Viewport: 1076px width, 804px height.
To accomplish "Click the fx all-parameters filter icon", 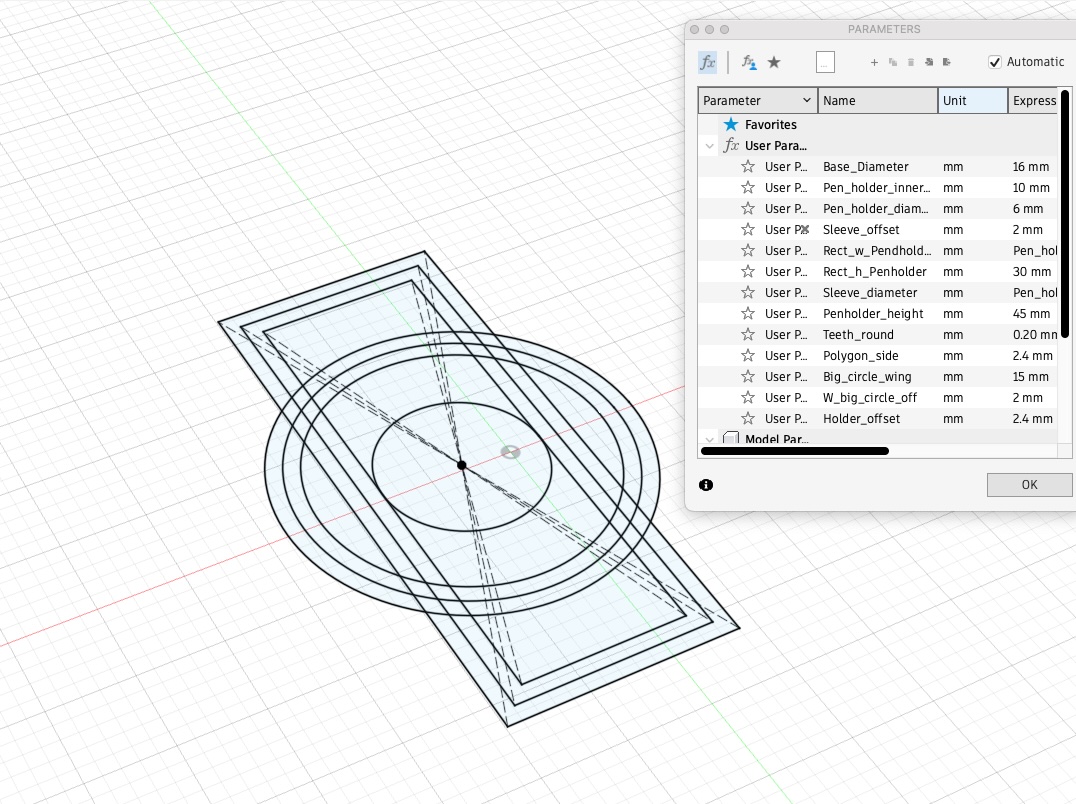I will [x=707, y=62].
